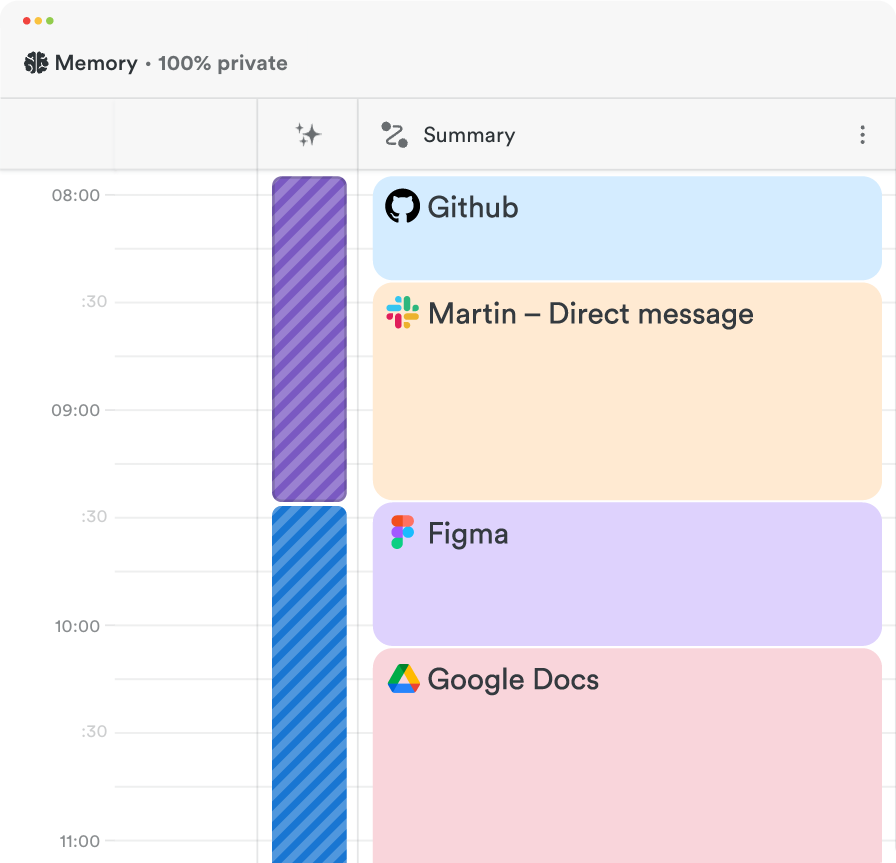Image resolution: width=896 pixels, height=863 pixels.
Task: Click the red close window button
Action: [x=26, y=21]
